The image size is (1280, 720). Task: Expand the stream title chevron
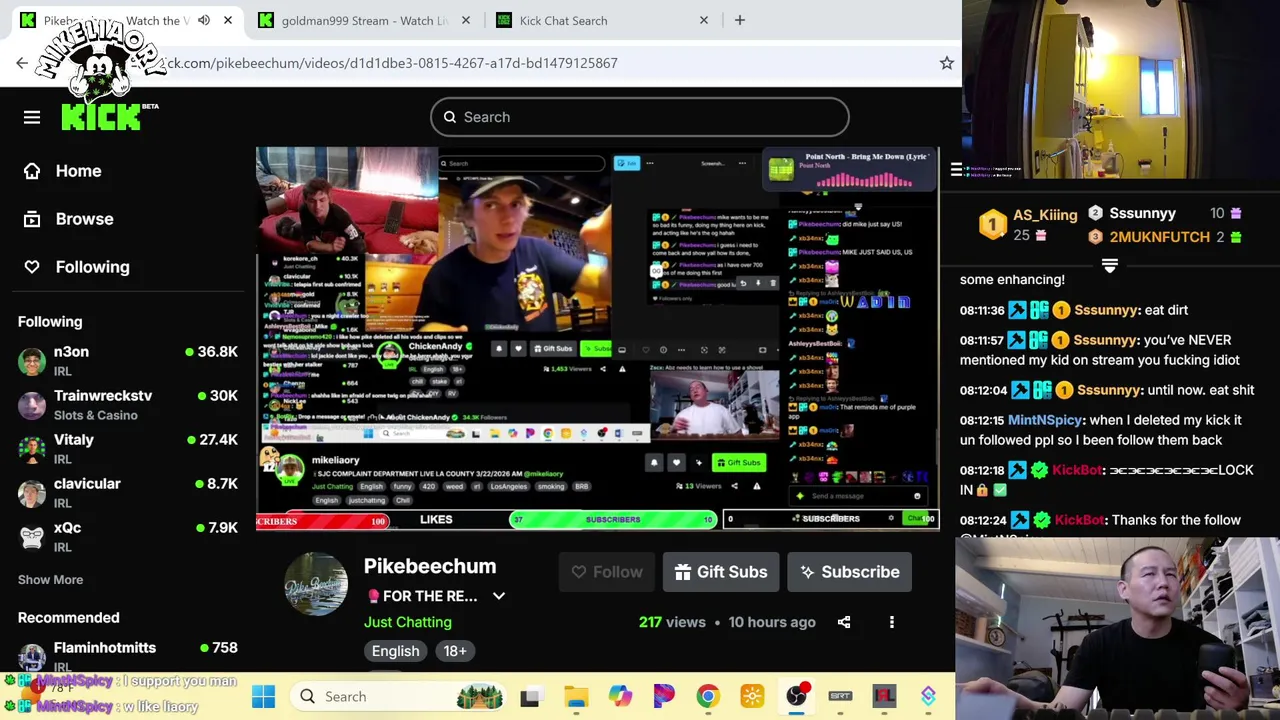pos(499,596)
